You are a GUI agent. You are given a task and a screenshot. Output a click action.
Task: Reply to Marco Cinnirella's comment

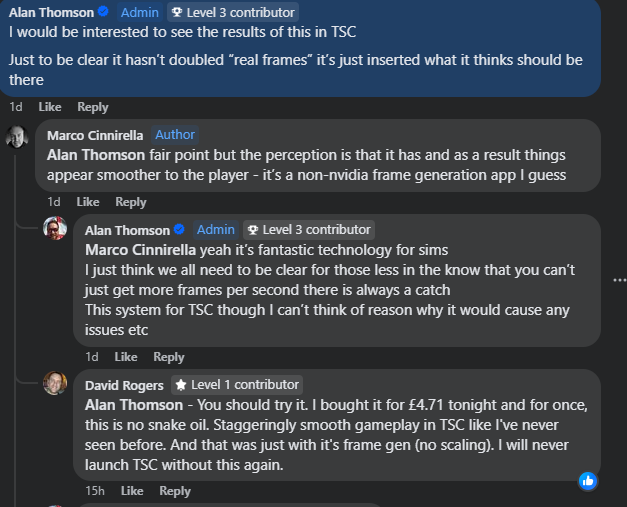(x=131, y=202)
